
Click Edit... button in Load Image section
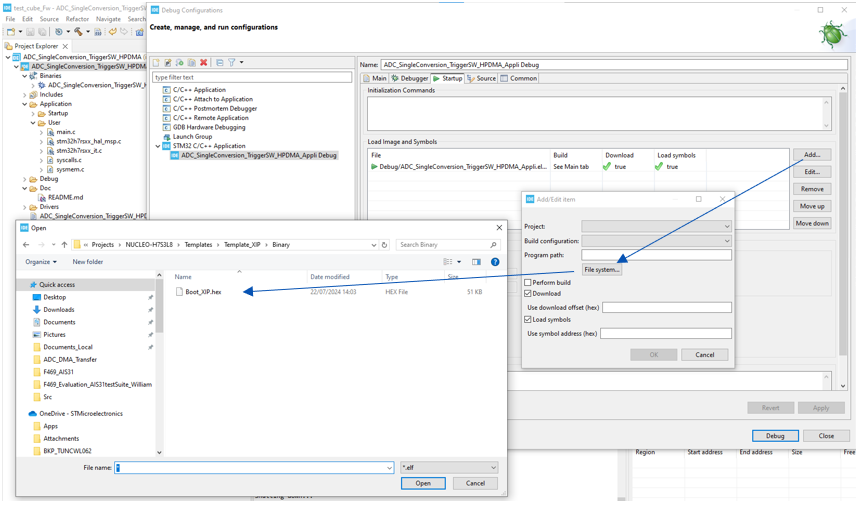coord(812,172)
